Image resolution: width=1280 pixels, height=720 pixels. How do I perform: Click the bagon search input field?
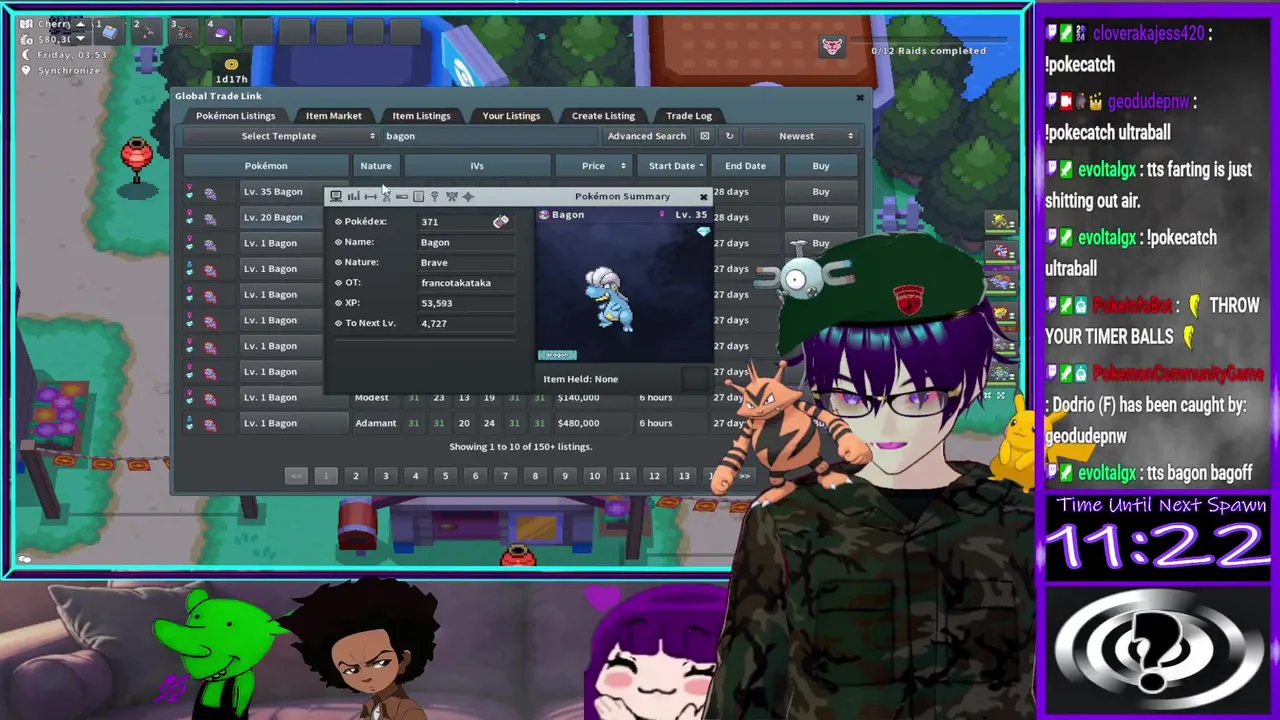490,136
